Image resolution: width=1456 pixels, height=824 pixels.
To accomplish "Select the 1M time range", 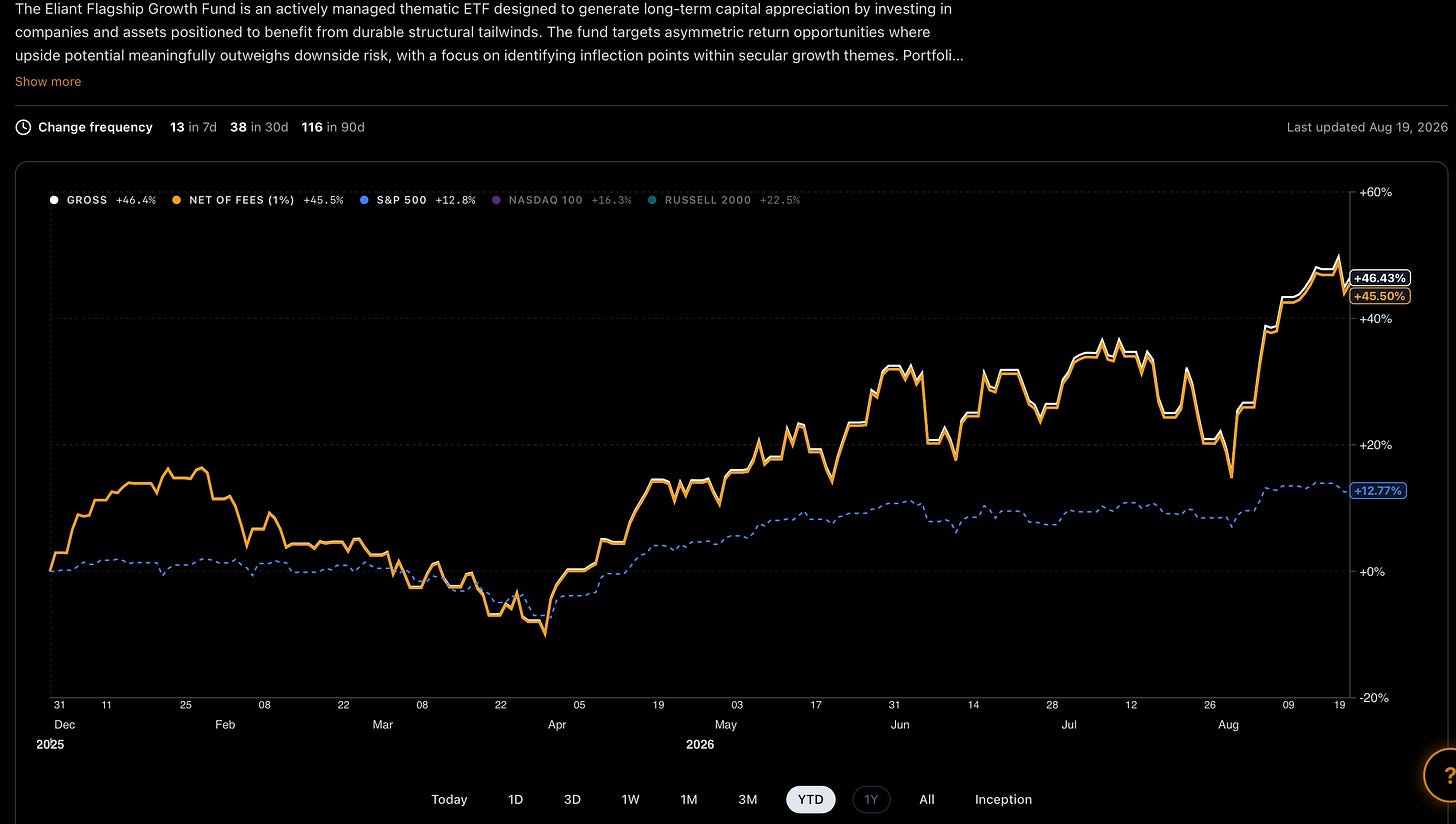I will click(689, 800).
